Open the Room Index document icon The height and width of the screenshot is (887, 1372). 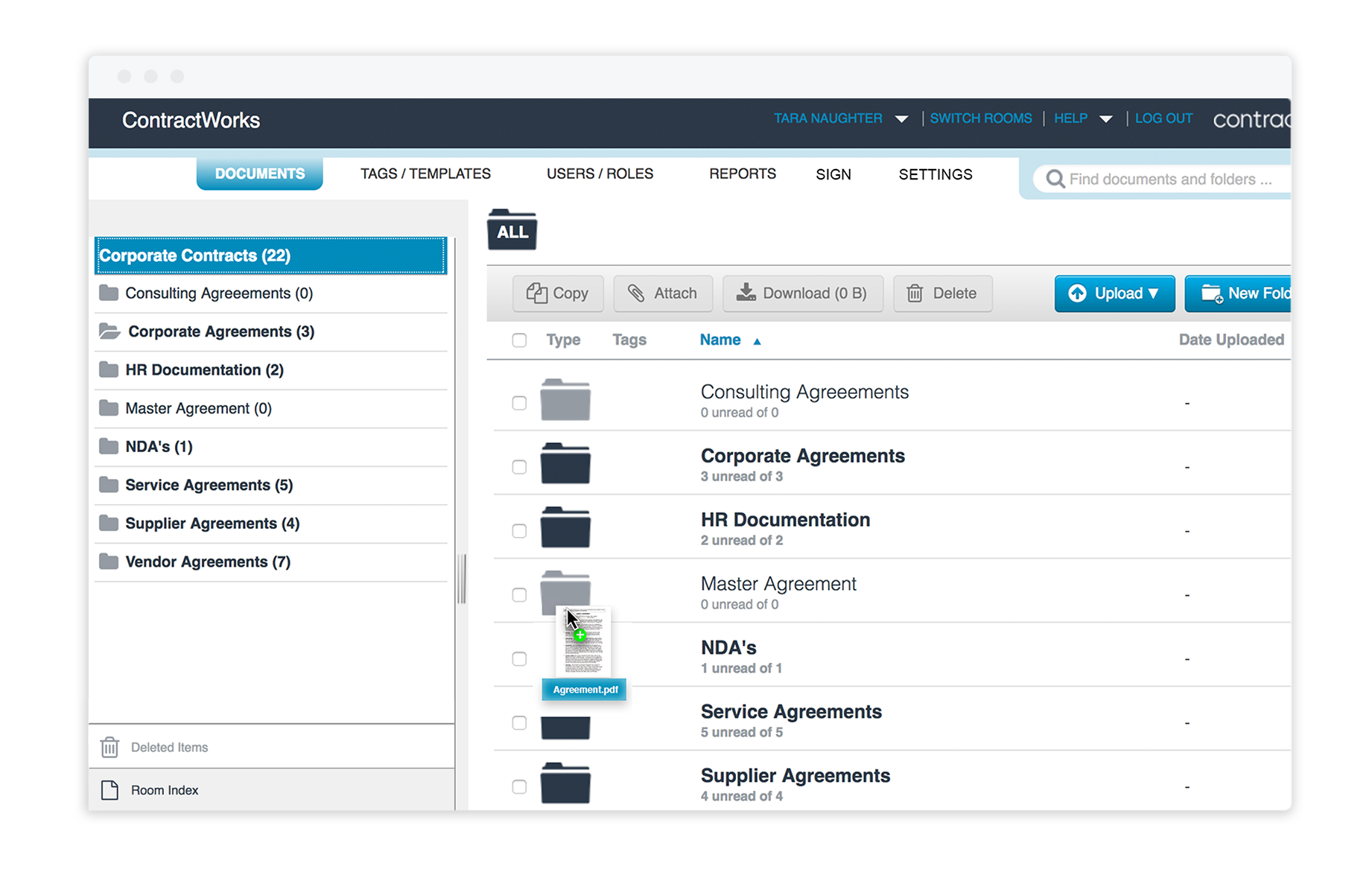[110, 789]
